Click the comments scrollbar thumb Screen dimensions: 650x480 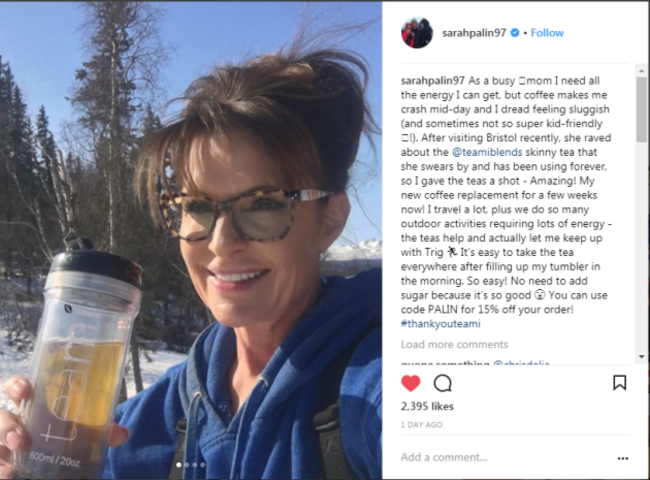[641, 109]
